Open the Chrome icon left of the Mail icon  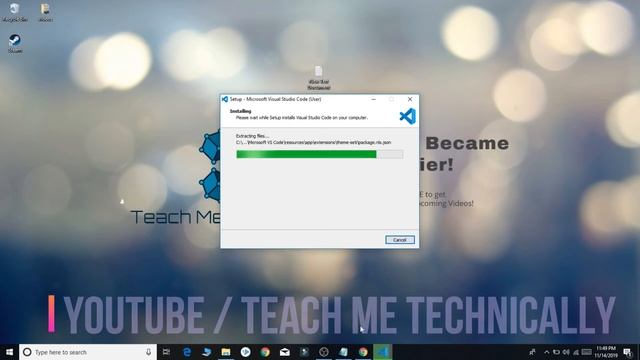(x=265, y=352)
